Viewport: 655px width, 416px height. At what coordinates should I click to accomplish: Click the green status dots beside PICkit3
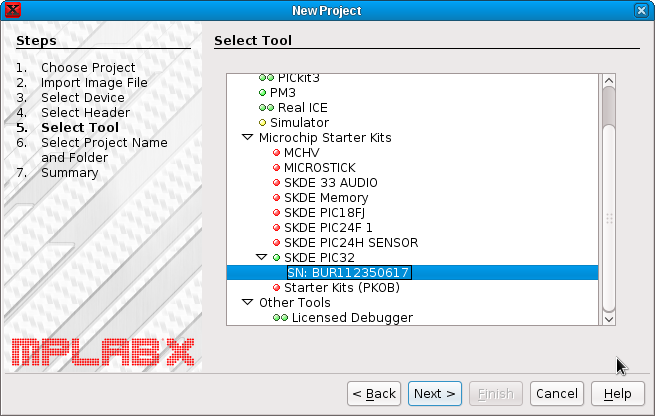(266, 78)
